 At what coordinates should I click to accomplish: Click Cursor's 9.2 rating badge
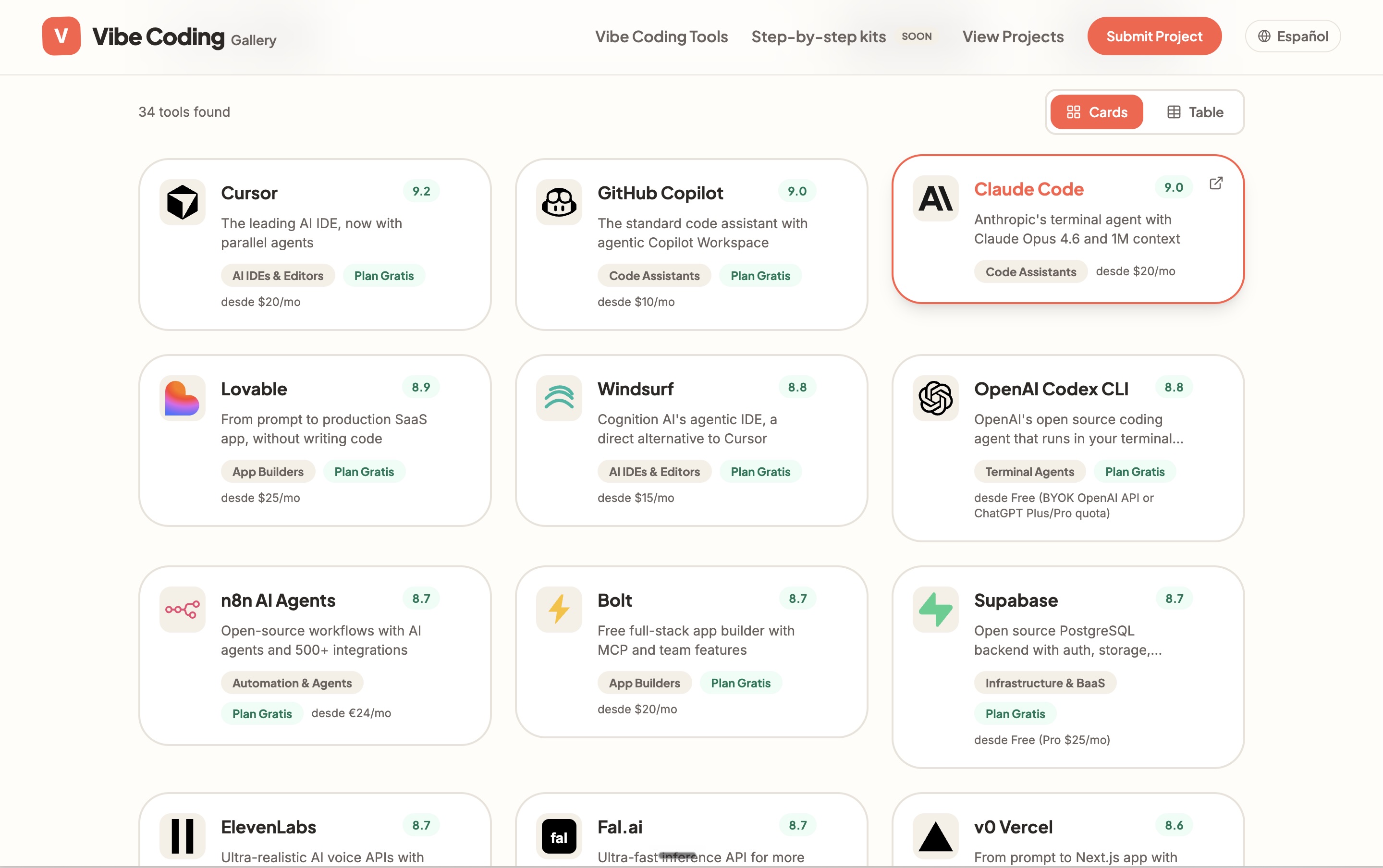click(421, 191)
